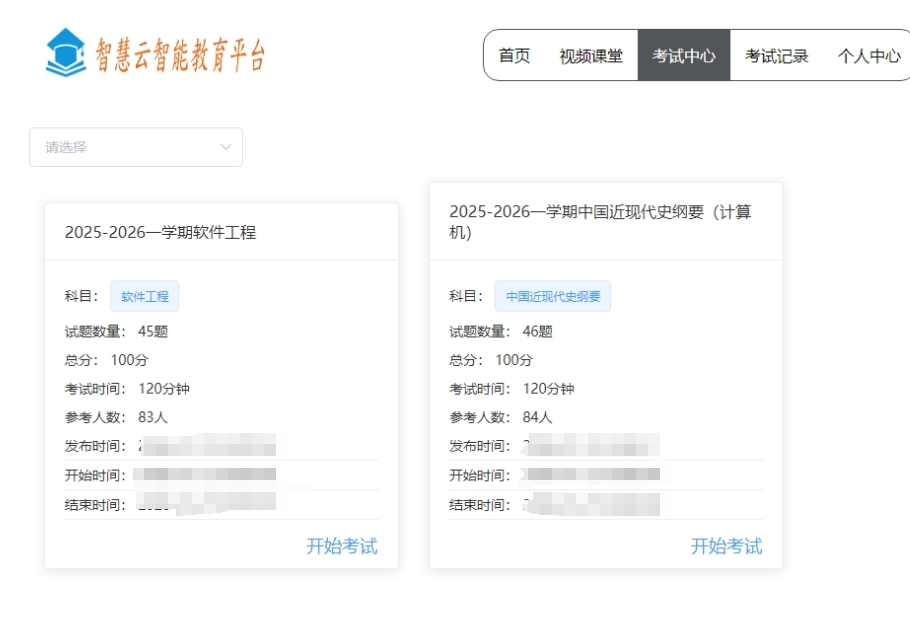Image resolution: width=910 pixels, height=617 pixels.
Task: Open the 个人中心 tab
Action: pos(869,56)
